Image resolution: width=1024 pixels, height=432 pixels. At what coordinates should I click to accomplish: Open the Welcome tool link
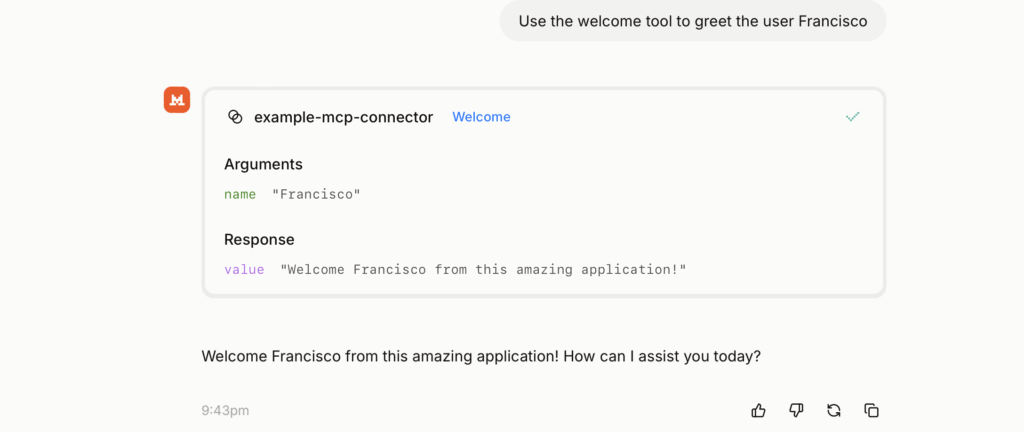coord(481,117)
